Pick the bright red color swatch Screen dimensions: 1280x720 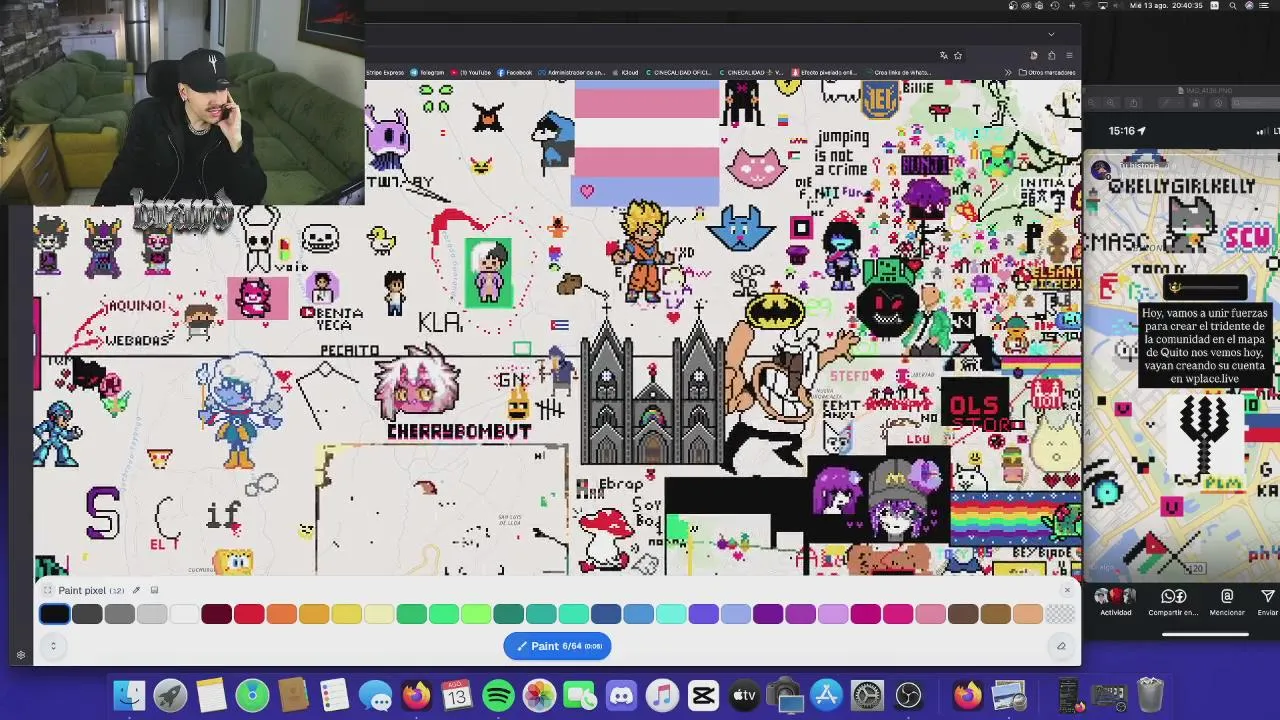(249, 614)
